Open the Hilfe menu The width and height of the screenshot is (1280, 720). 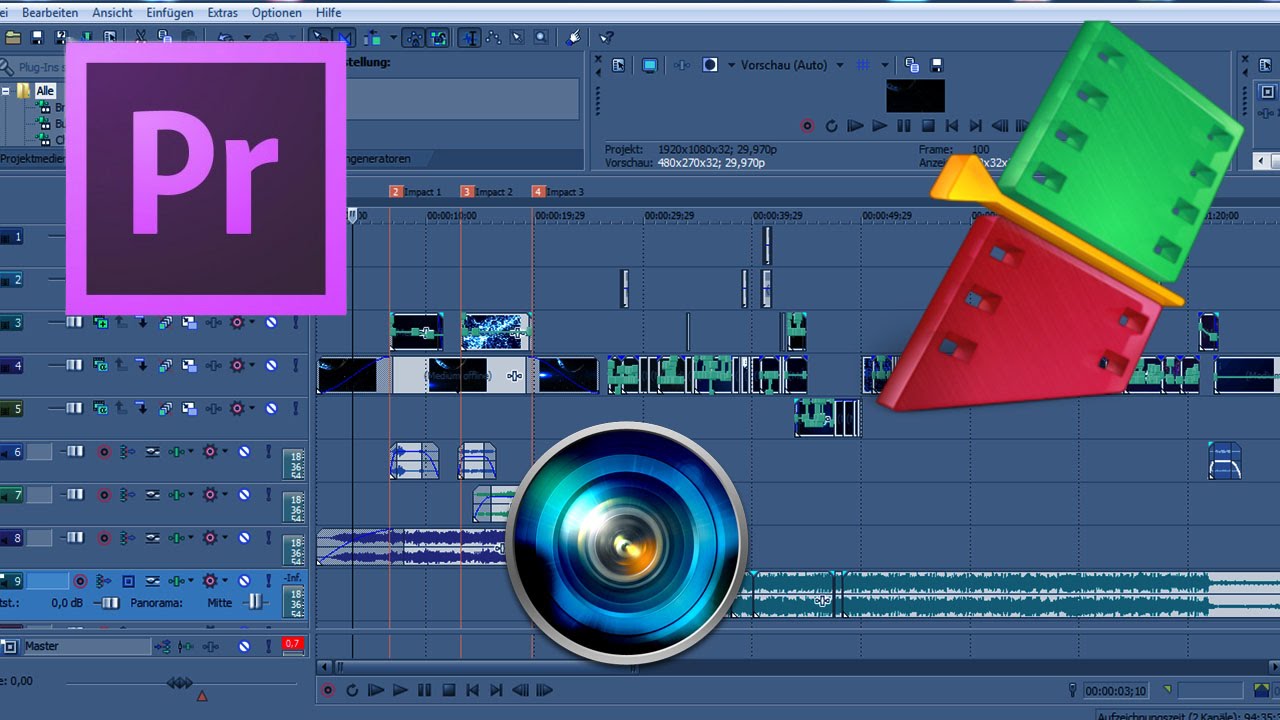pyautogui.click(x=328, y=13)
